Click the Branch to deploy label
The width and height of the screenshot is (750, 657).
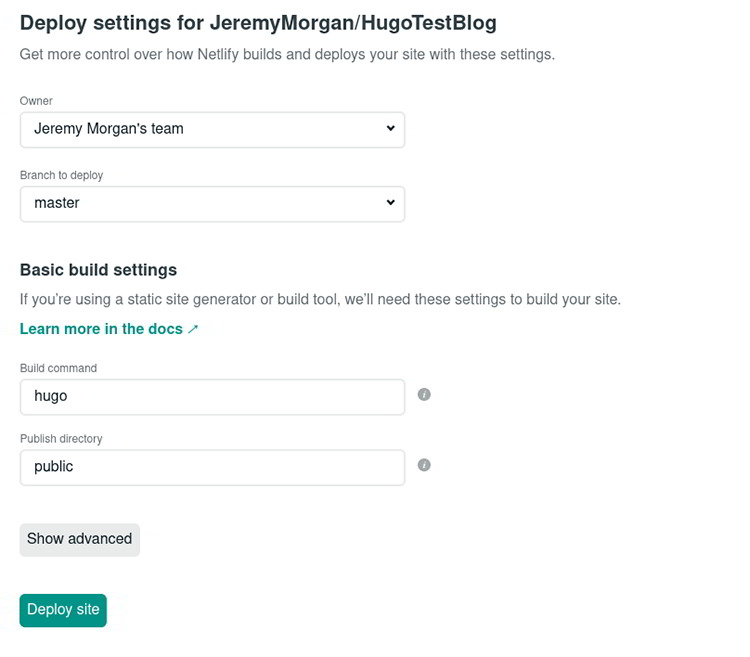(61, 175)
